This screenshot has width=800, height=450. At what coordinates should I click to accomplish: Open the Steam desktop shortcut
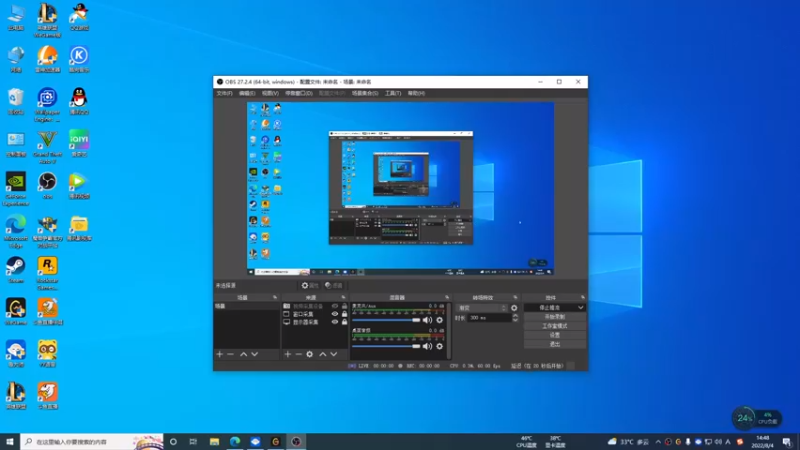tap(16, 270)
